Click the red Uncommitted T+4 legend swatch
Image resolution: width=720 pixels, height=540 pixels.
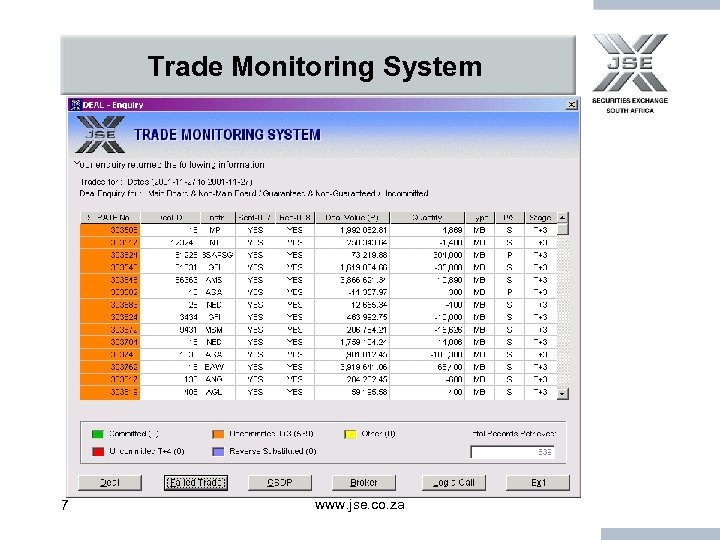point(98,451)
